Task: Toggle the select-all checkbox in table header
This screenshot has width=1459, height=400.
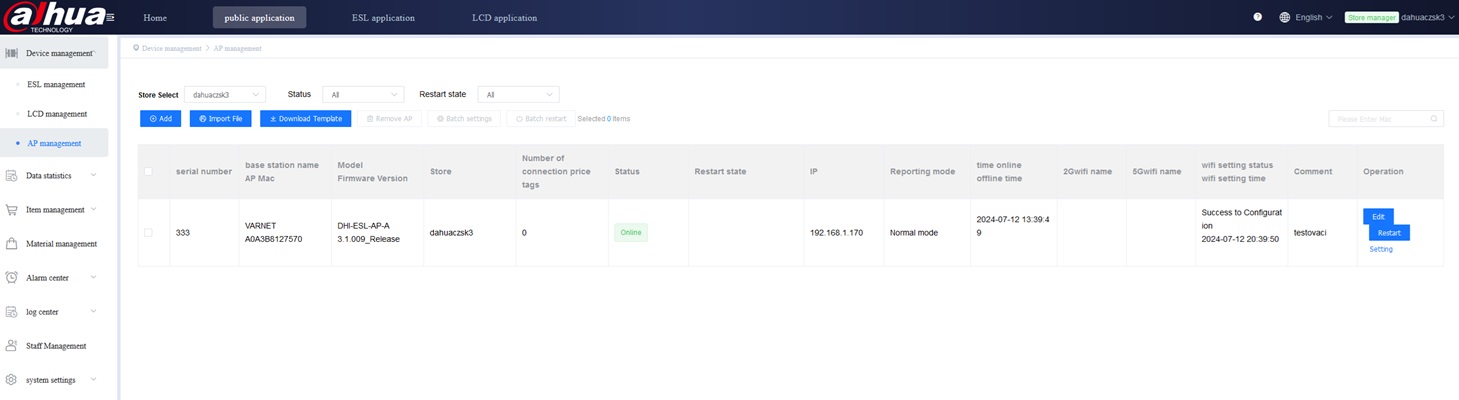Action: (x=149, y=171)
